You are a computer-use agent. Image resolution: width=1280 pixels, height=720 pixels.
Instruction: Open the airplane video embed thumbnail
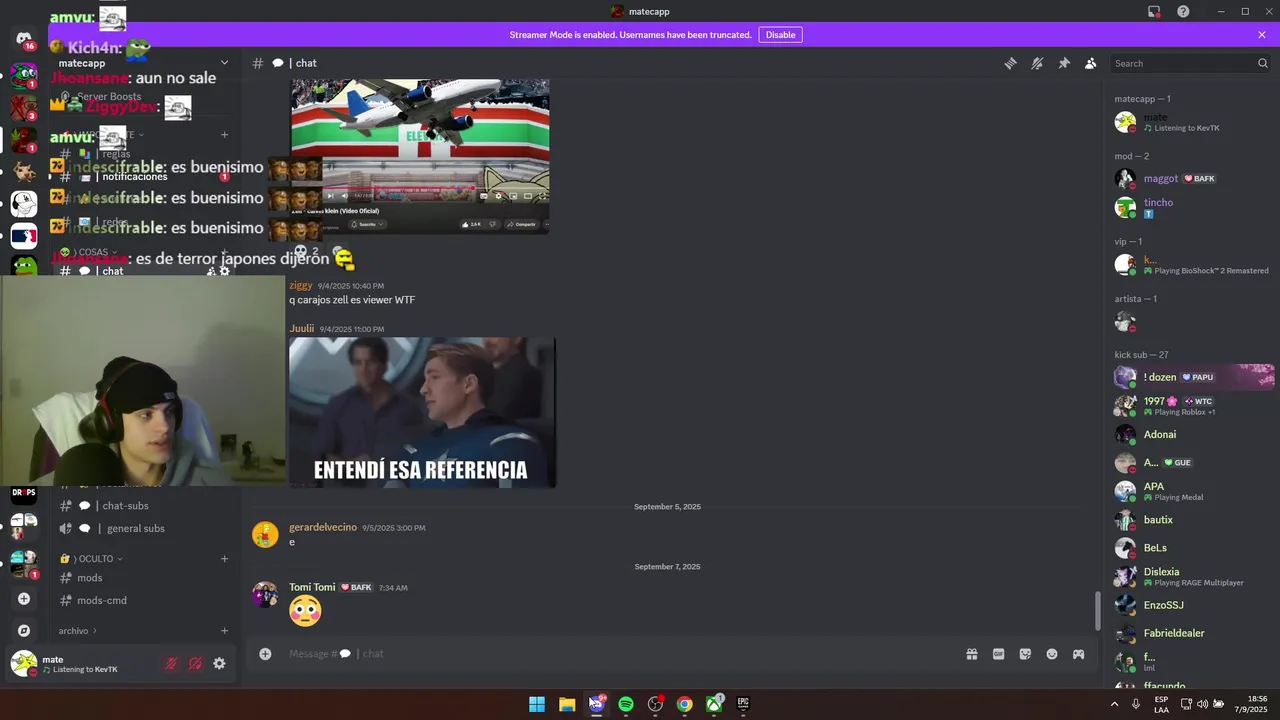[x=420, y=156]
